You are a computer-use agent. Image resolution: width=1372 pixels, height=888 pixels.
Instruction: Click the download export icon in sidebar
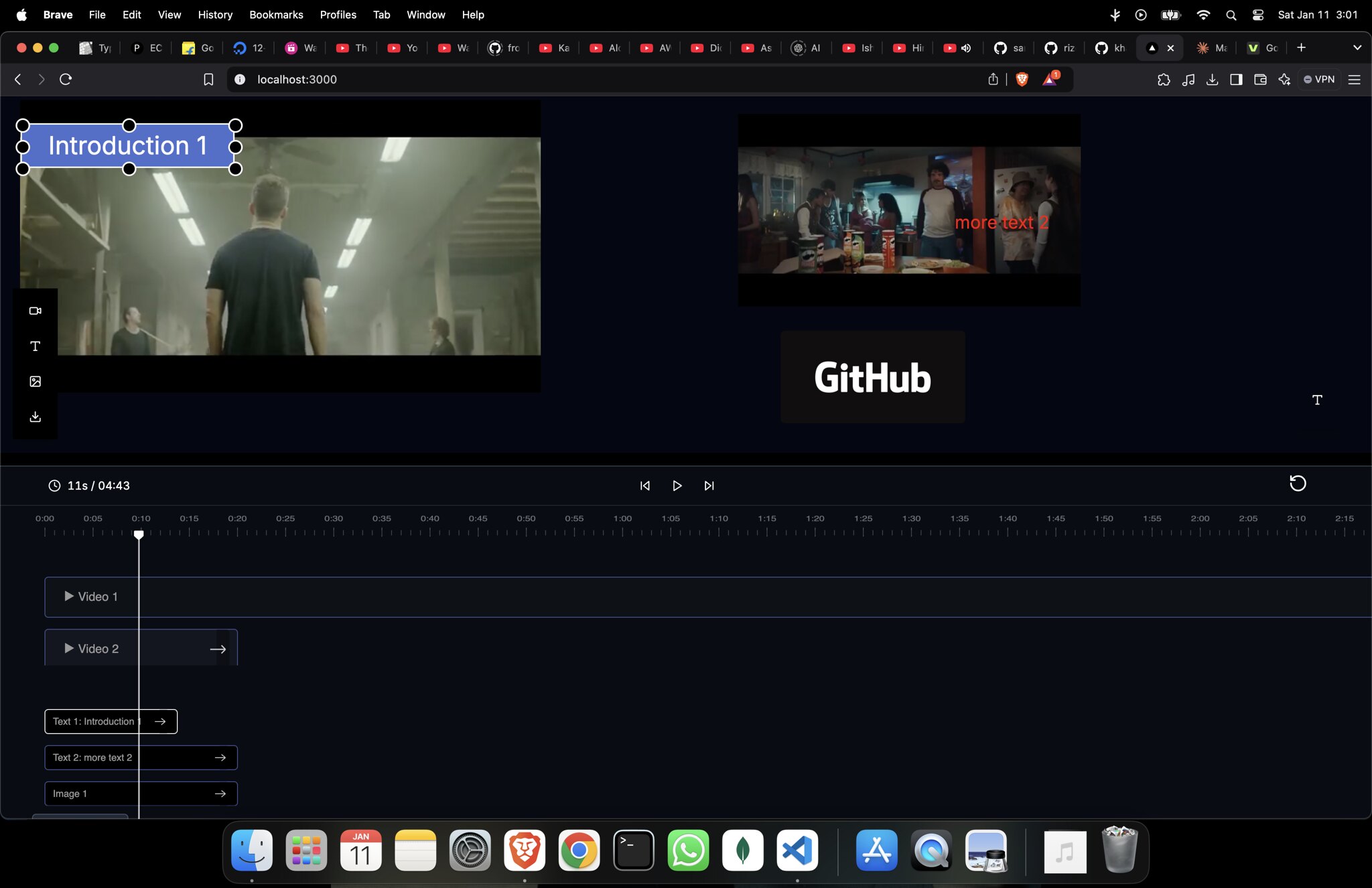coord(36,417)
